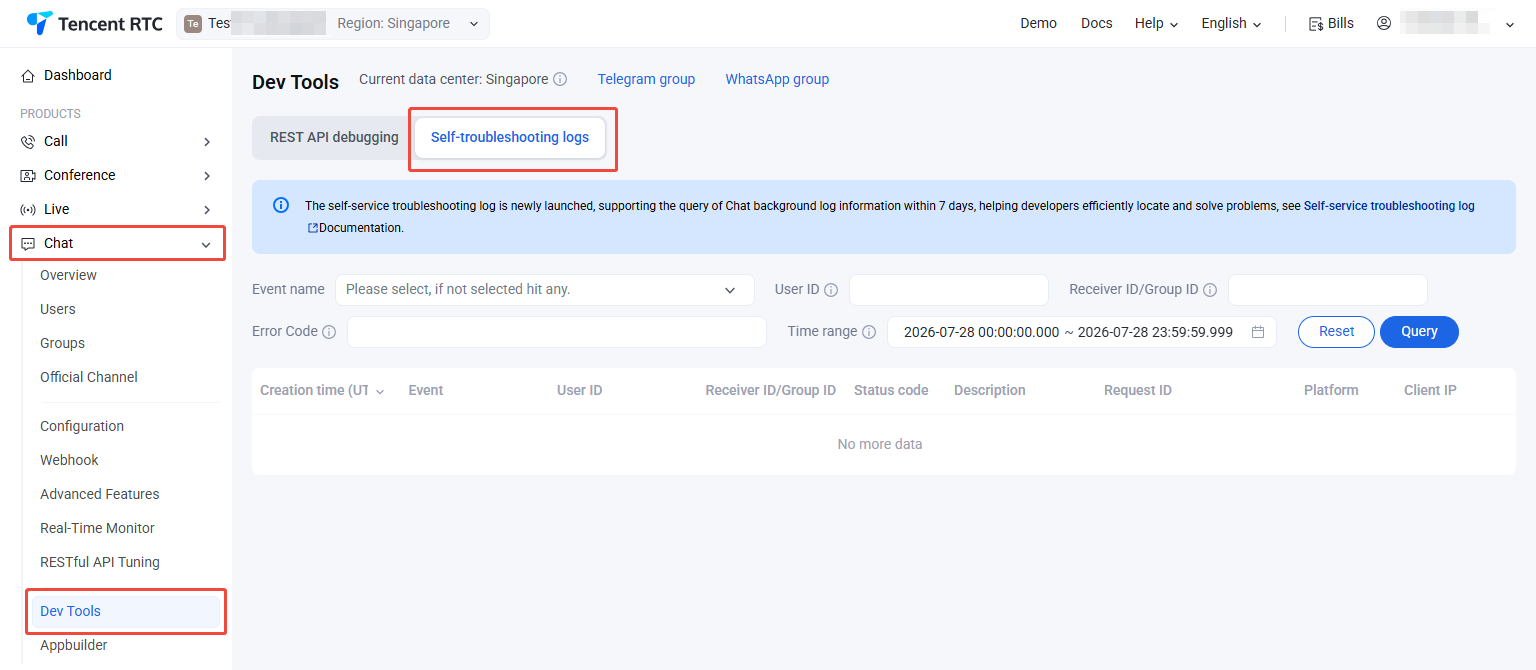Click info icon next to Receiver ID/Group ID
This screenshot has height=670, width=1536.
pyautogui.click(x=1210, y=290)
